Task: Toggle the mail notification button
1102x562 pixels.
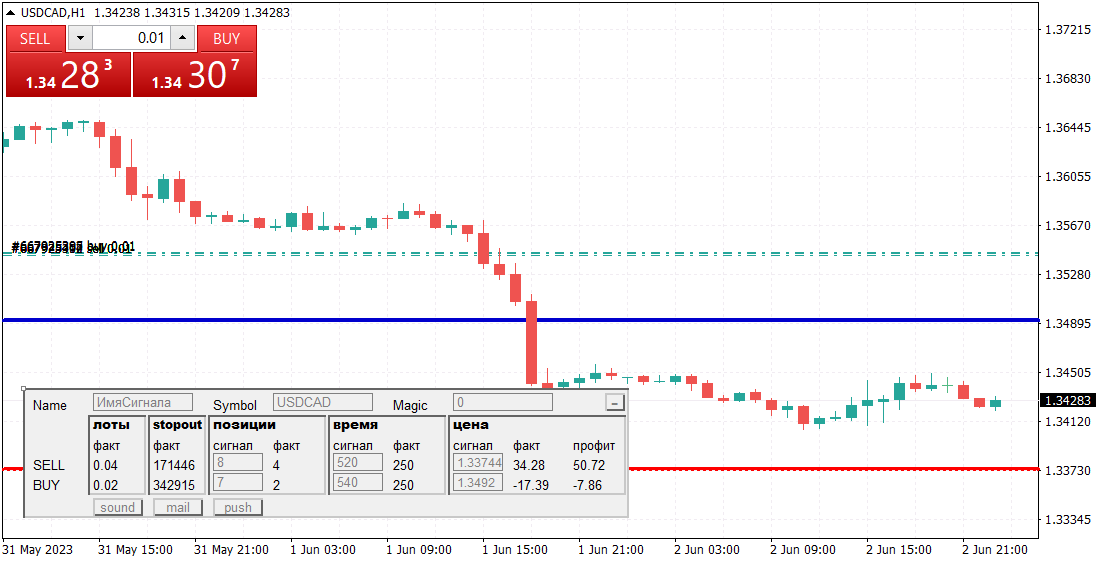Action: [178, 507]
